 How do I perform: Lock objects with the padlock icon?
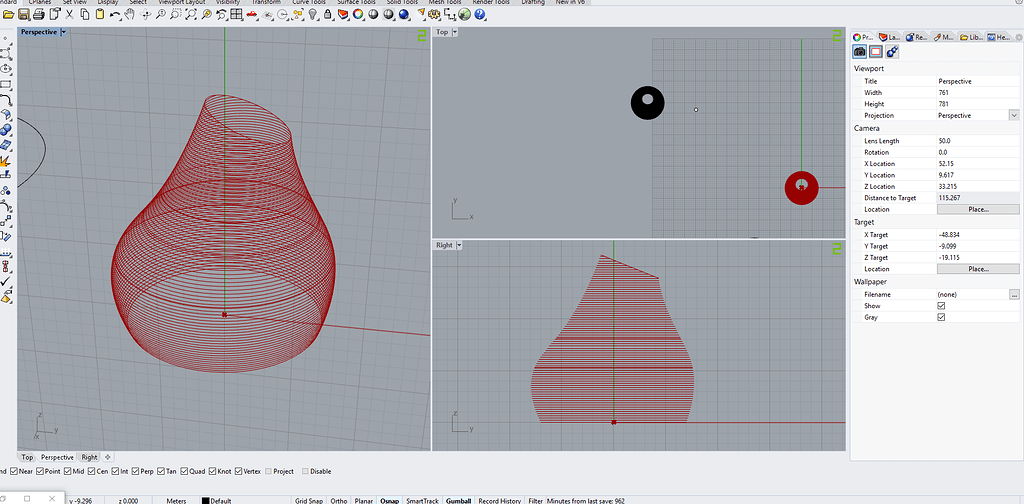328,14
